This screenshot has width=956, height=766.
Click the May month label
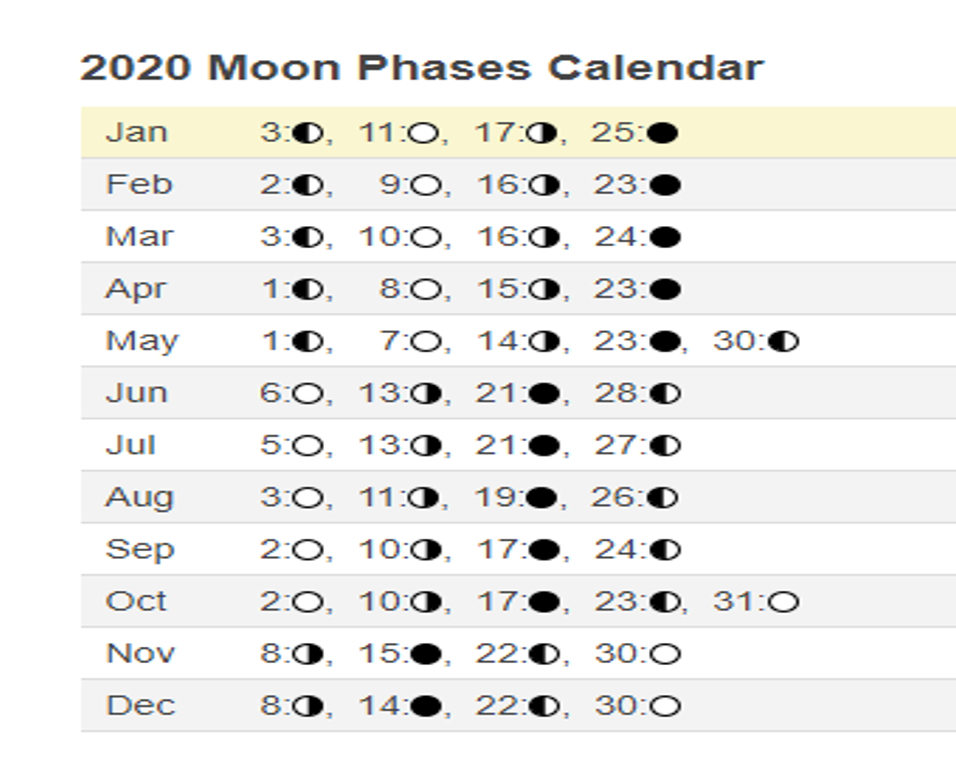142,342
